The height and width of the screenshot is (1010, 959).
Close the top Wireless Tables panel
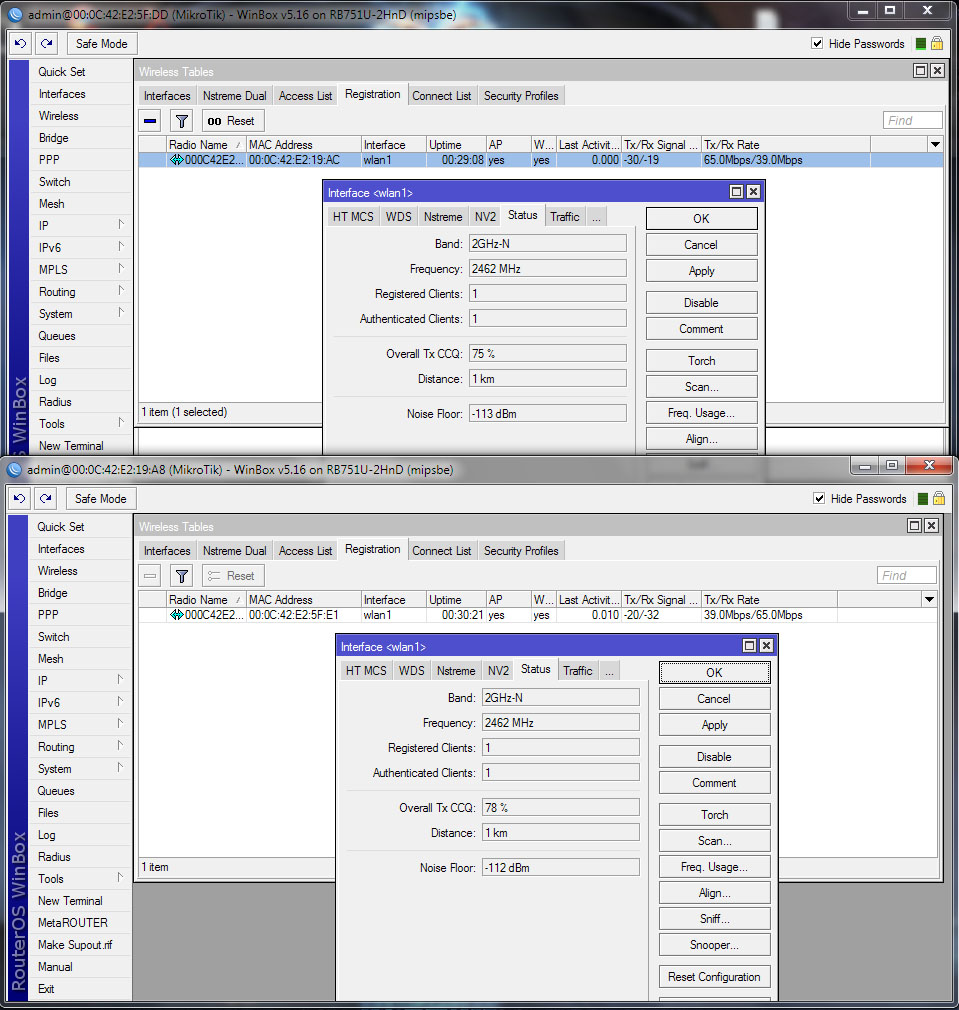point(937,71)
